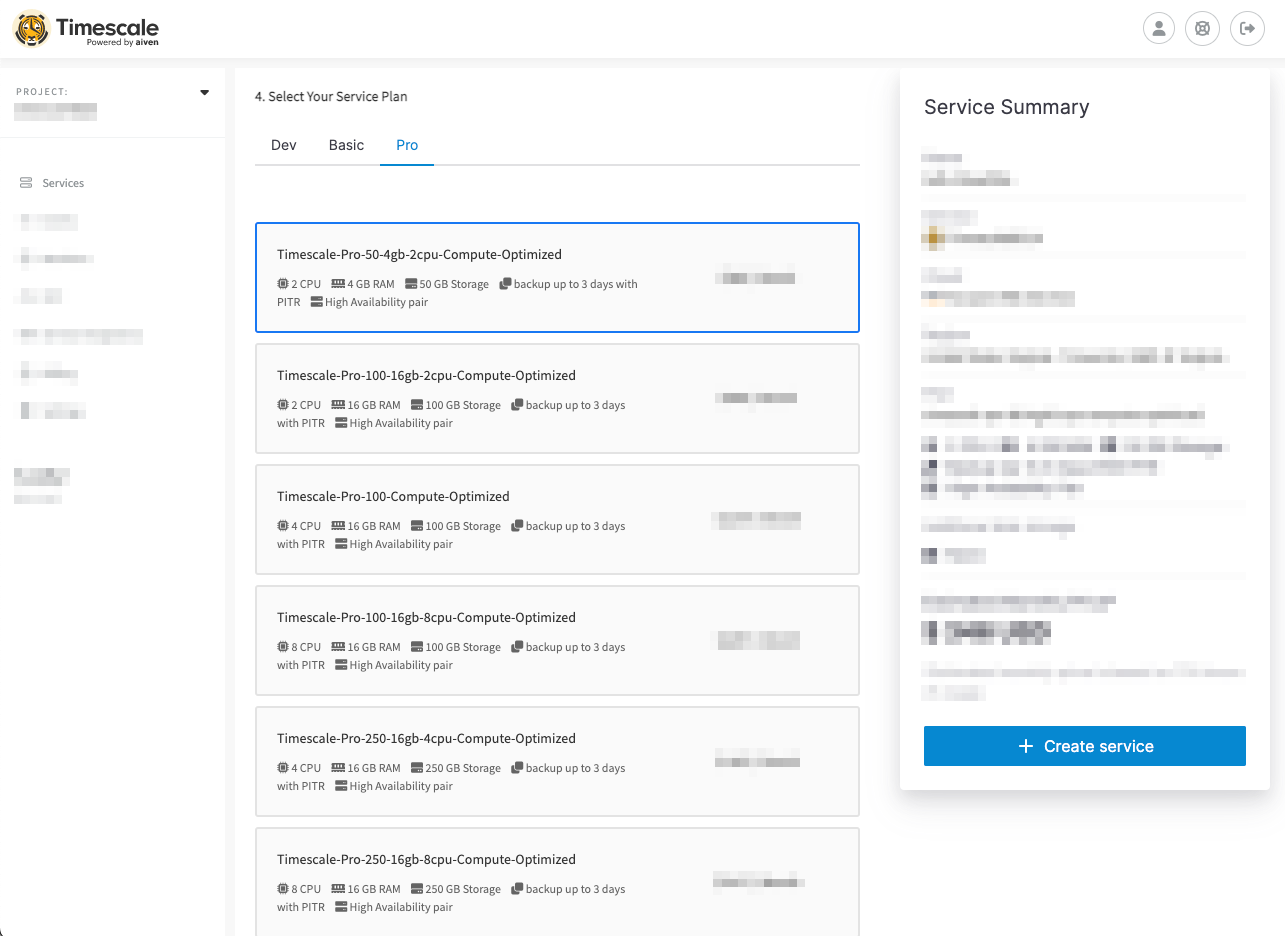Choose the Timescale-Pro-100-16gb-2cpu-Compute-Optimized plan title
Image resolution: width=1285 pixels, height=936 pixels.
click(426, 375)
